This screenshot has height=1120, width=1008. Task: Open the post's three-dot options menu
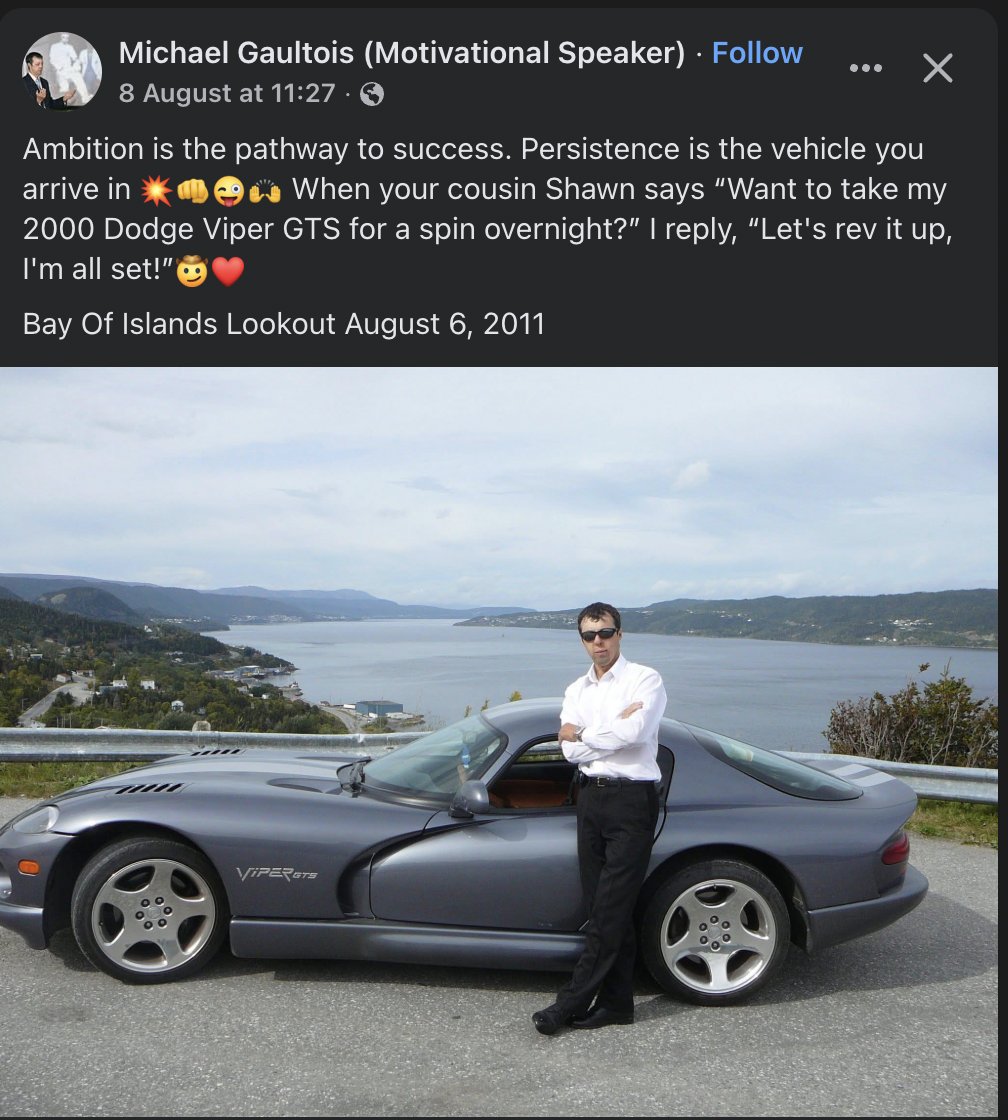[x=865, y=69]
